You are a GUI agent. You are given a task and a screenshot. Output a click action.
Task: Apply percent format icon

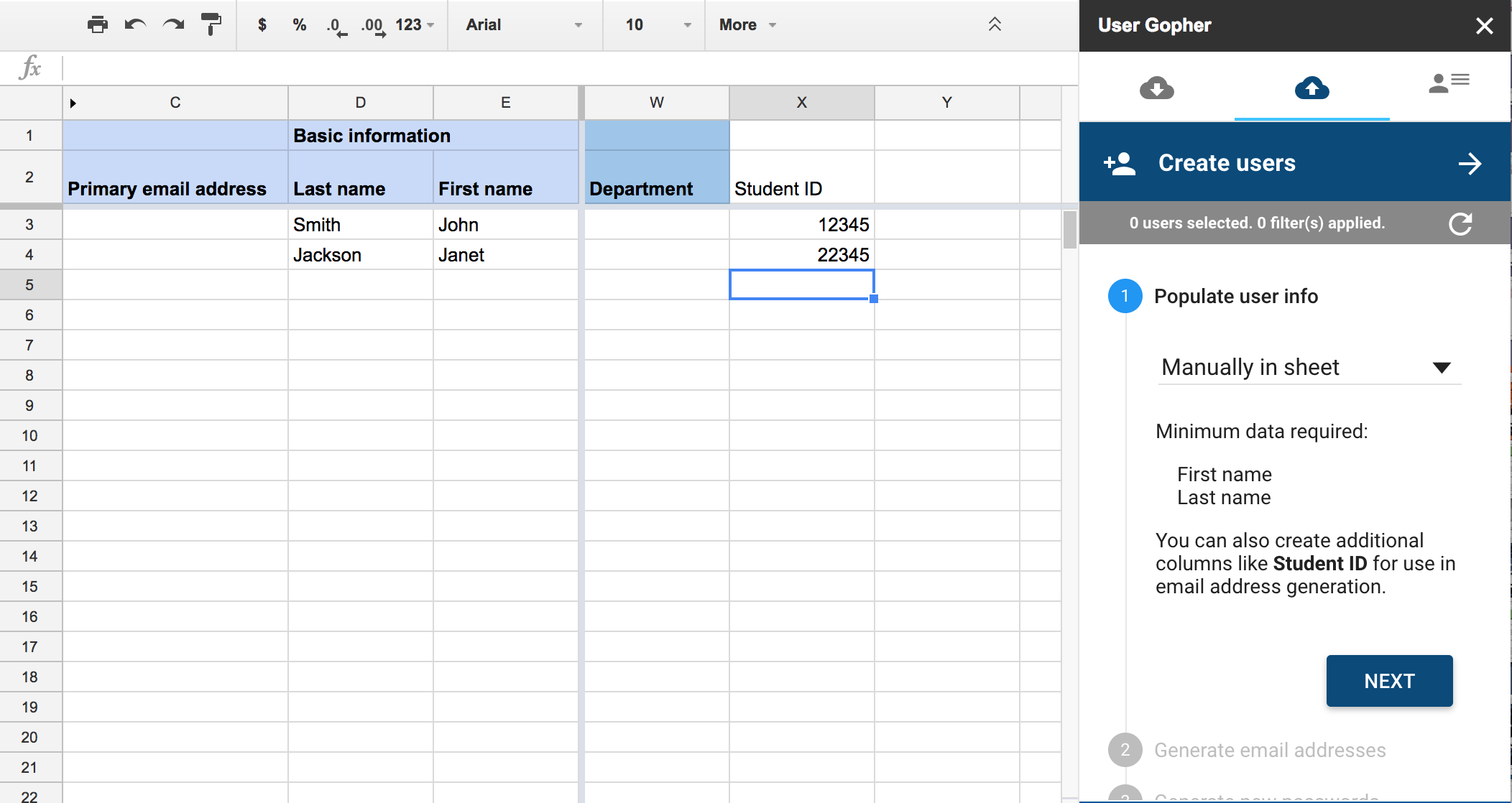[300, 25]
